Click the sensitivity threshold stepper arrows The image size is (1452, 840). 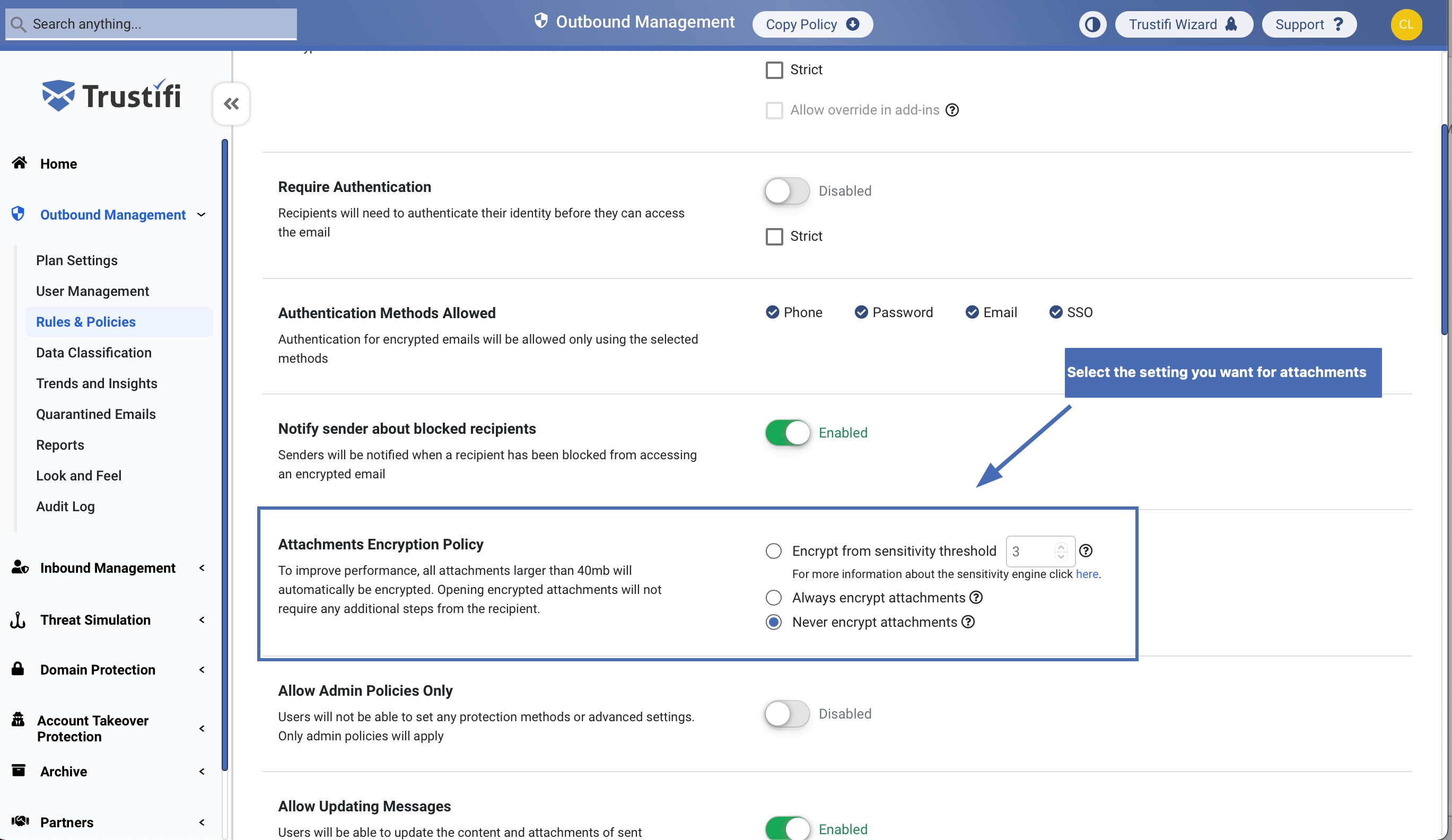1061,552
